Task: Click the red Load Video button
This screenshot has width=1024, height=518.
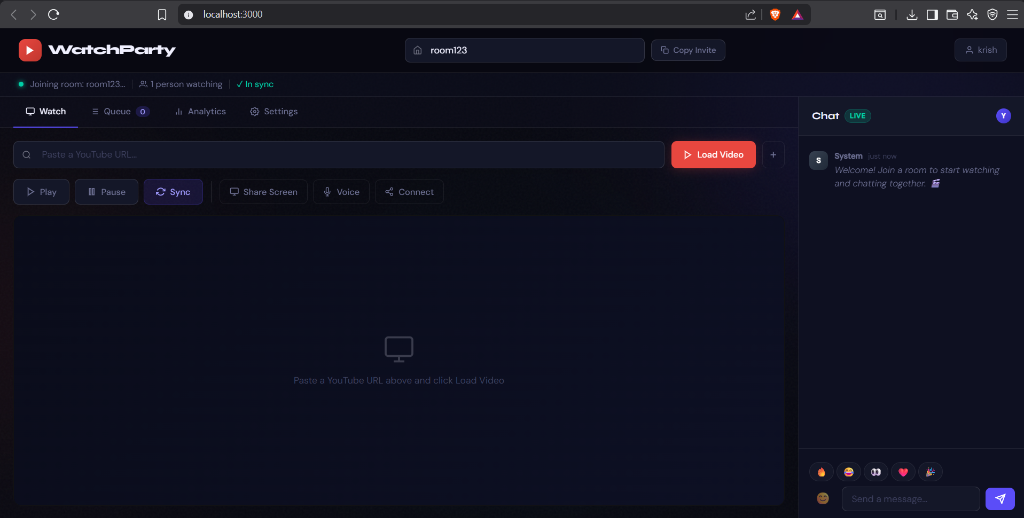Action: coord(713,155)
